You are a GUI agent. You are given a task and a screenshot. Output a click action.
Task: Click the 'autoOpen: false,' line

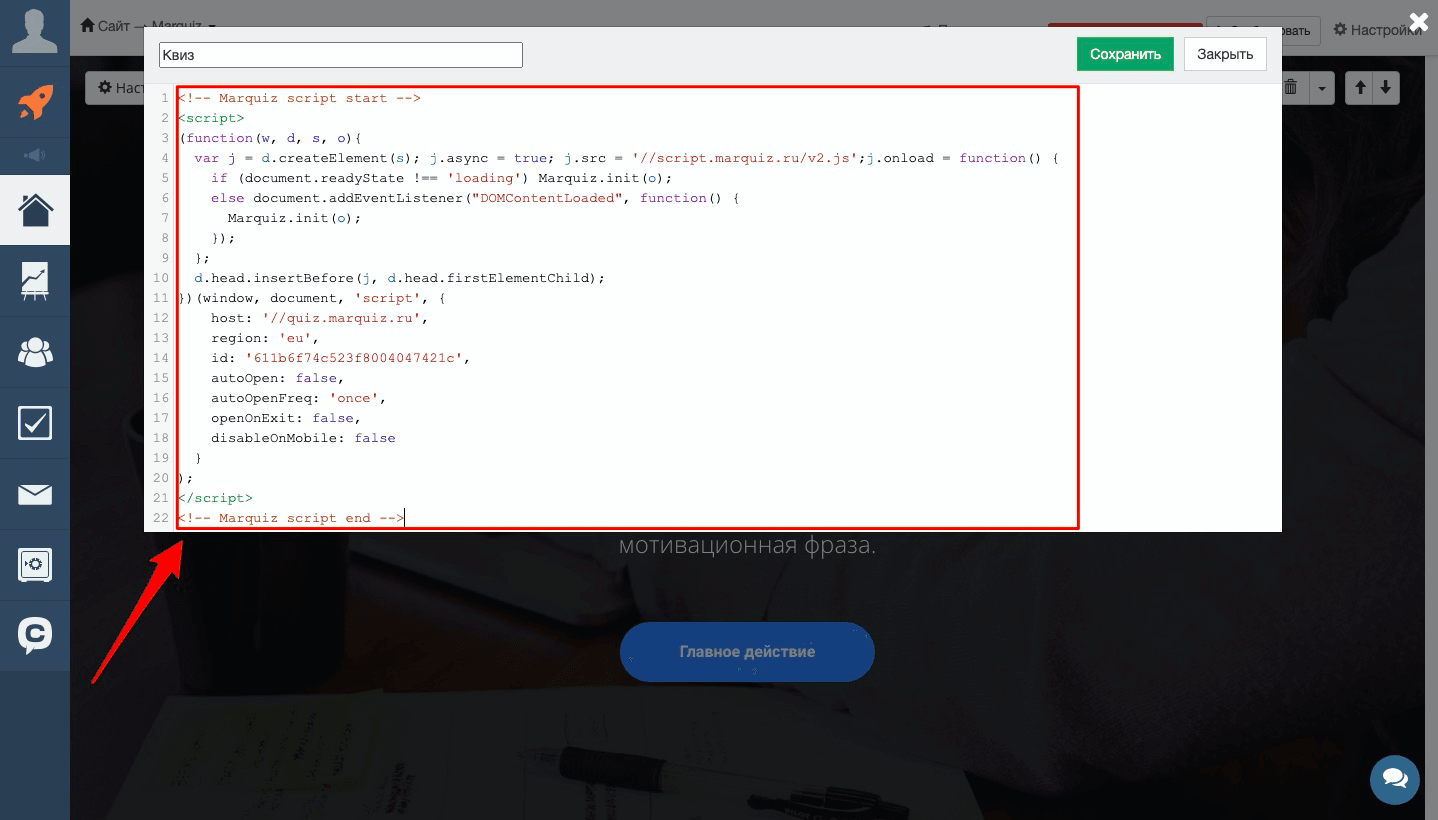tap(277, 378)
